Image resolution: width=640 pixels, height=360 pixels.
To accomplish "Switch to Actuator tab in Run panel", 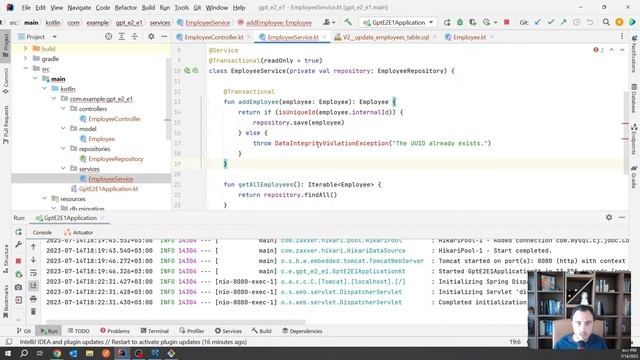I will [78, 232].
